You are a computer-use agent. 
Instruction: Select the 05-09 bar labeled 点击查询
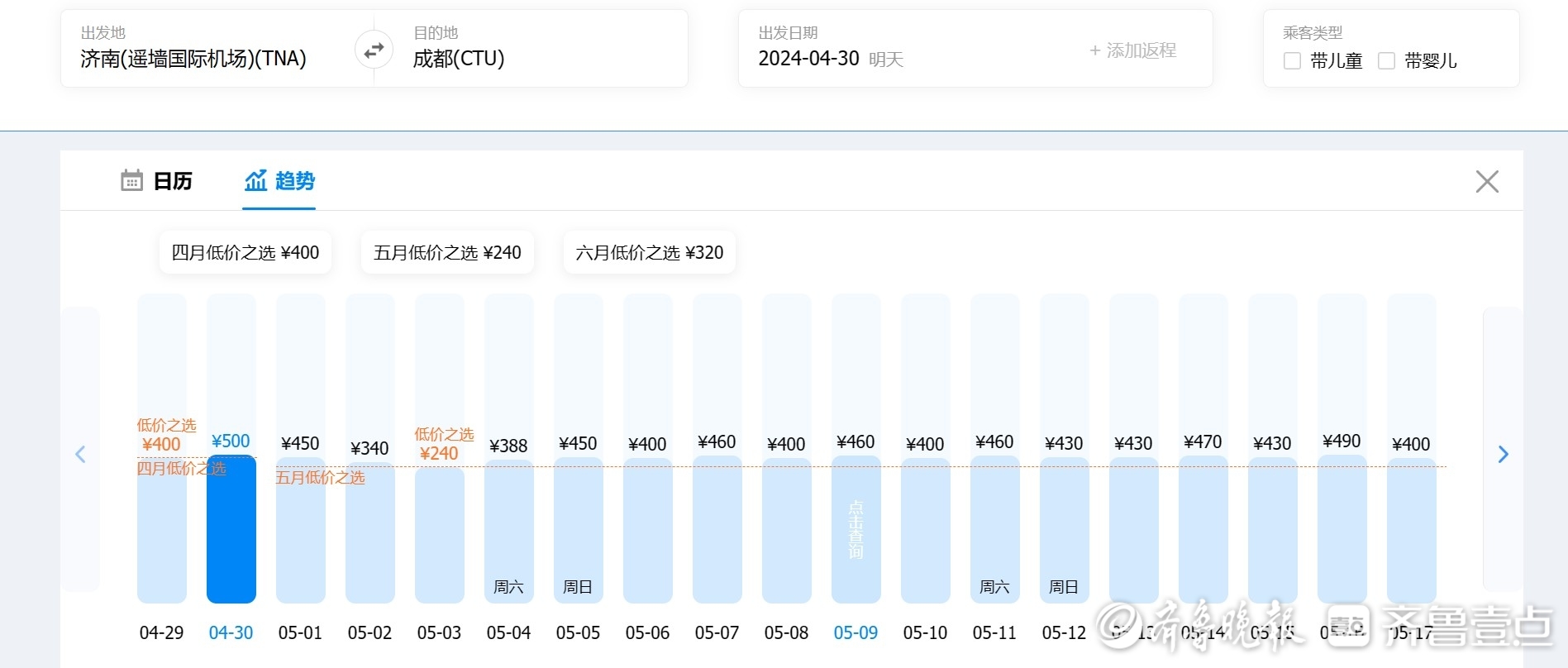coord(855,529)
